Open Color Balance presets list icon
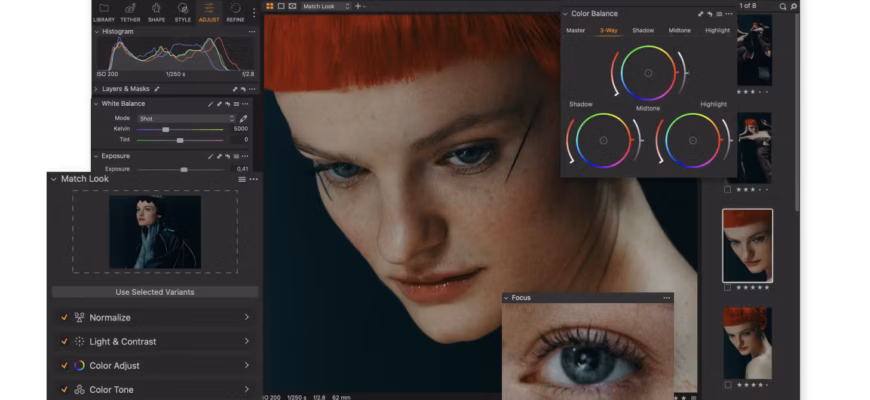Viewport: 870px width, 400px height. tap(719, 14)
